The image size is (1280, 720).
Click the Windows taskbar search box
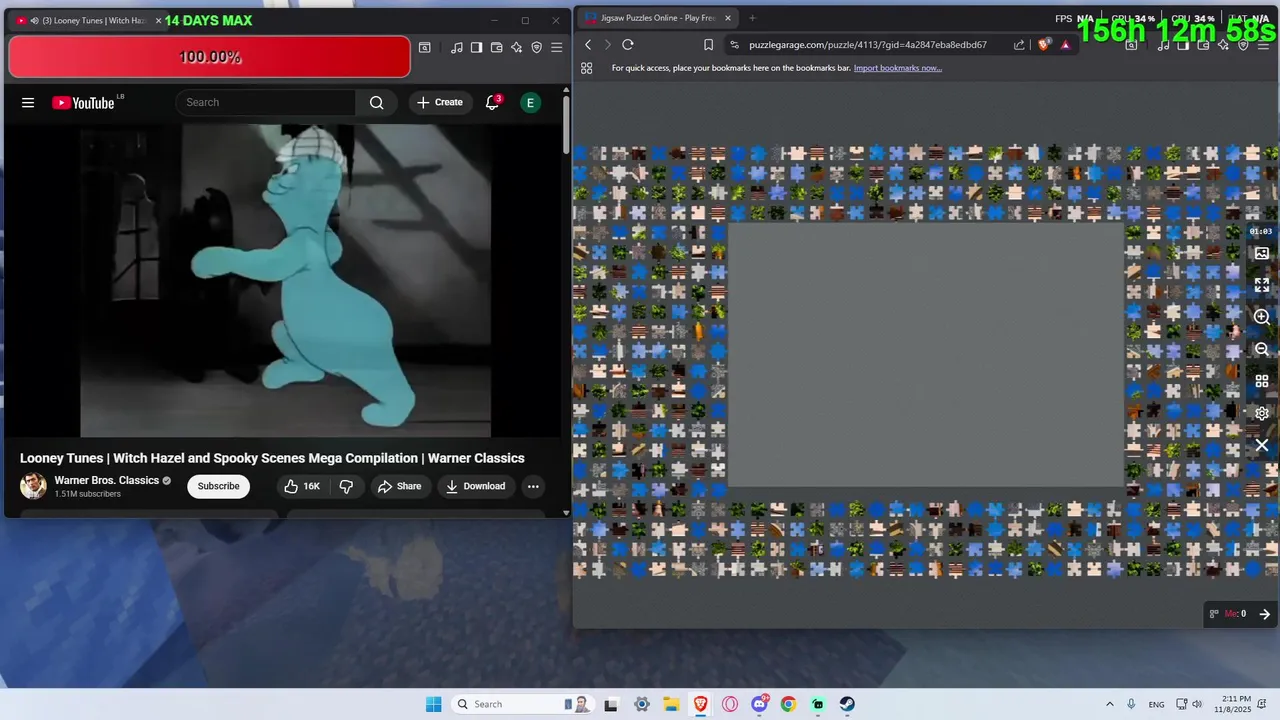pos(523,704)
